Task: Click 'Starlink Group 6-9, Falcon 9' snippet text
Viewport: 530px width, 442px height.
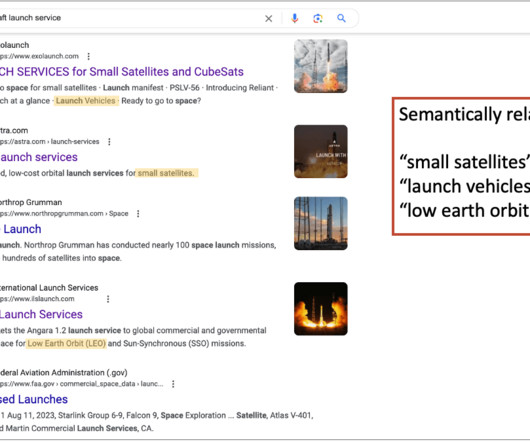Action: [107, 416]
